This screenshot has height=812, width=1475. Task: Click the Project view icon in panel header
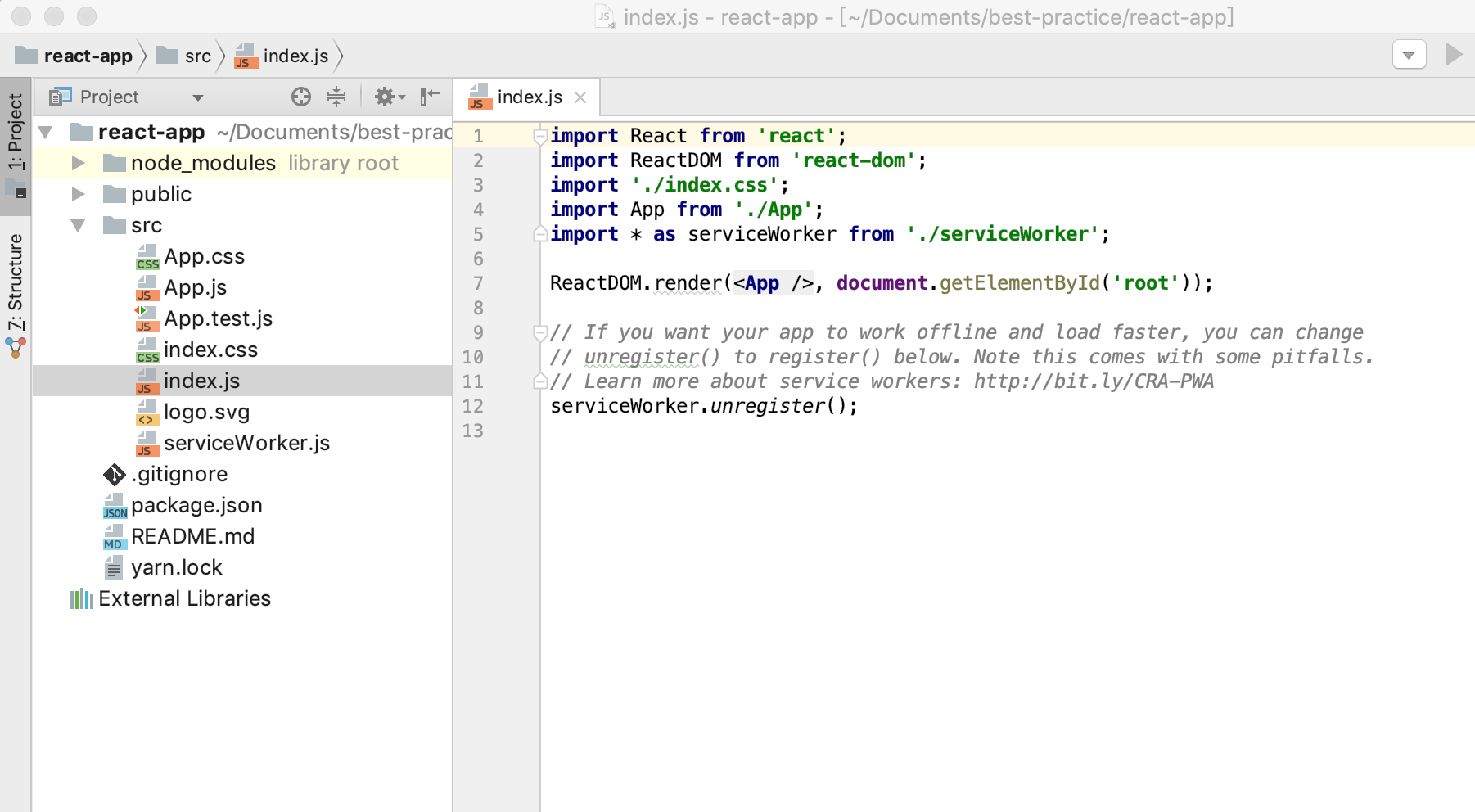pos(59,97)
